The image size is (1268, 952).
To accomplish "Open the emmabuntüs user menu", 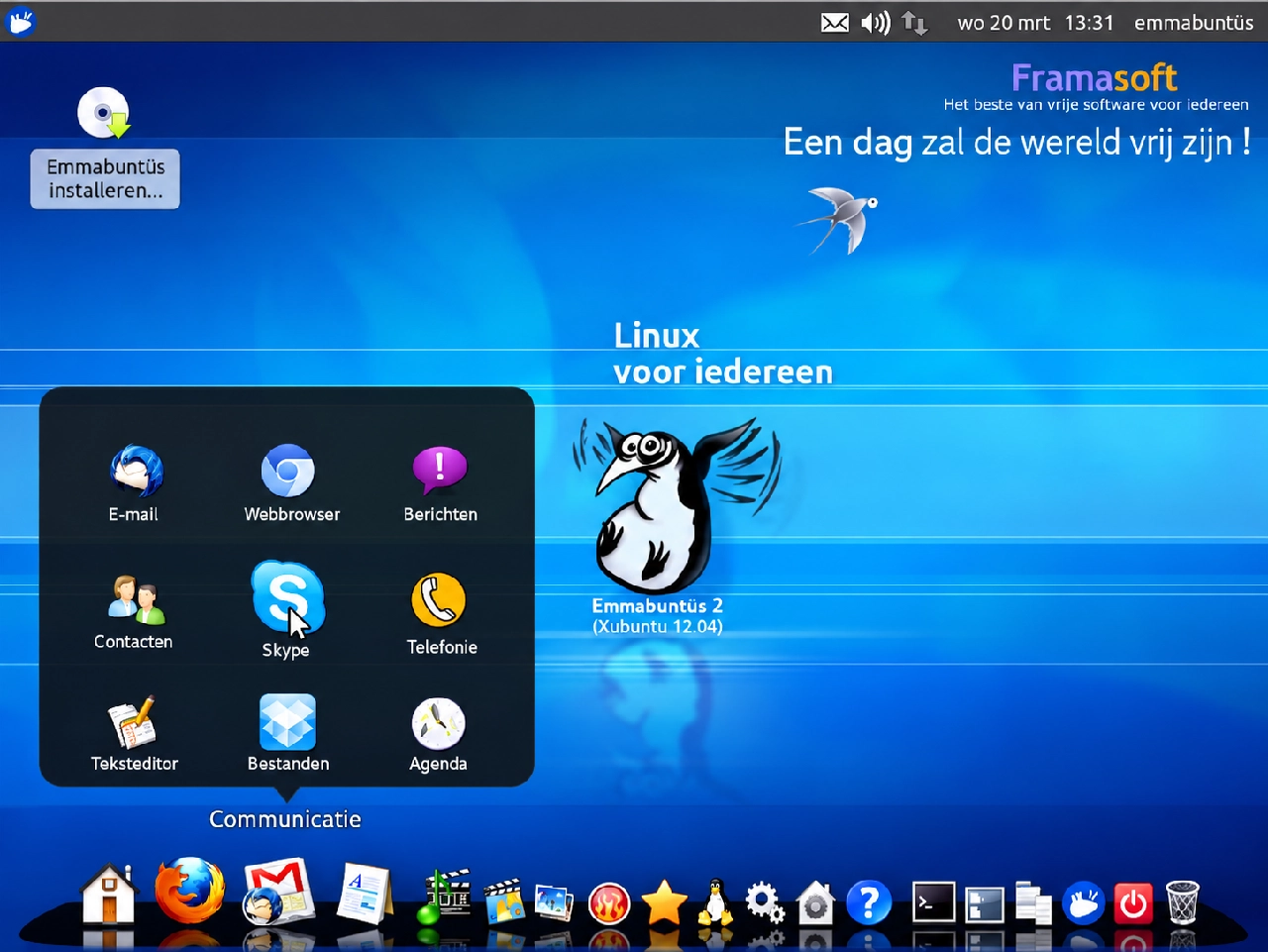I will [x=1194, y=22].
